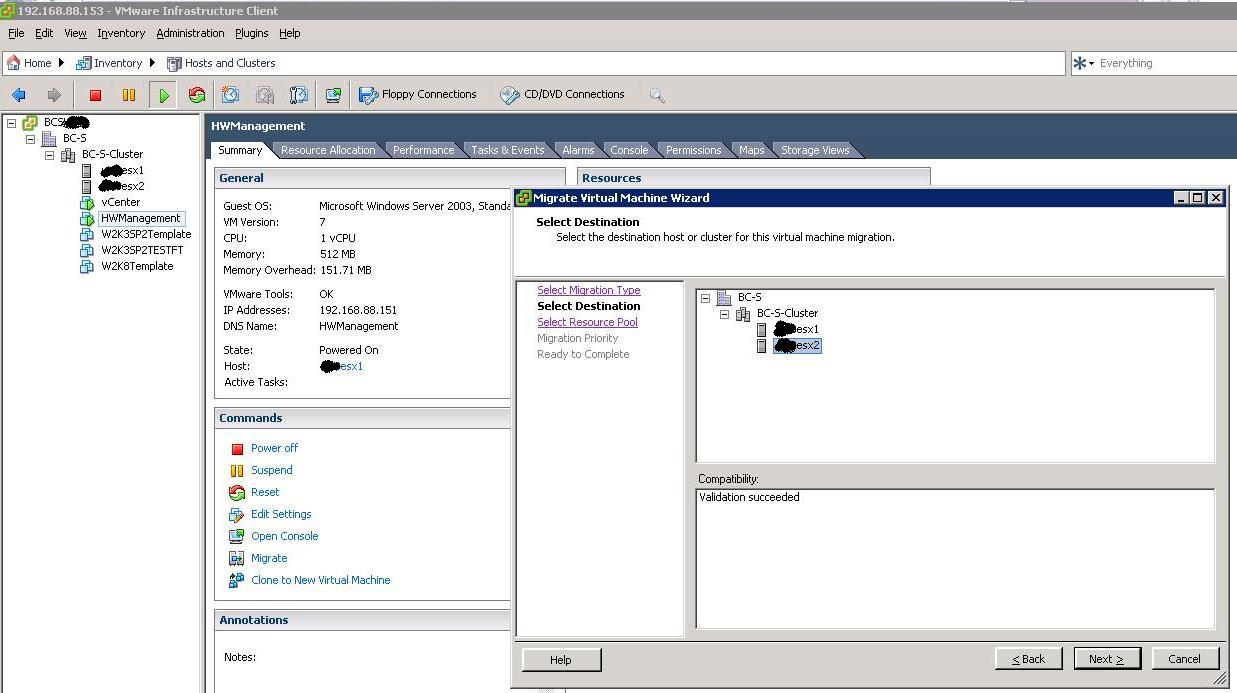Switch to the Alarms tab
The height and width of the screenshot is (693, 1237).
[578, 150]
